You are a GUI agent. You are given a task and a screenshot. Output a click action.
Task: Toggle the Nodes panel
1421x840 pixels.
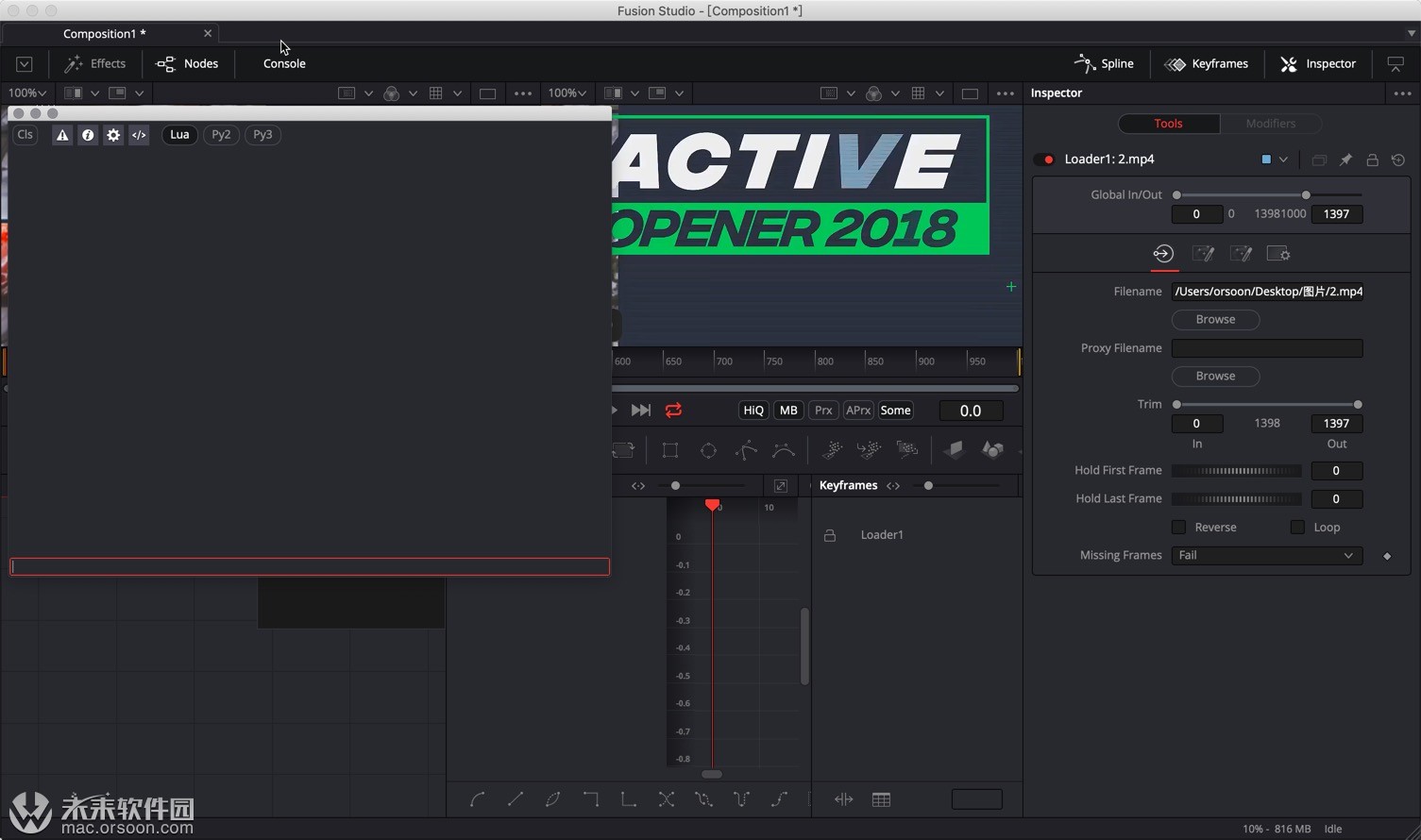click(187, 63)
